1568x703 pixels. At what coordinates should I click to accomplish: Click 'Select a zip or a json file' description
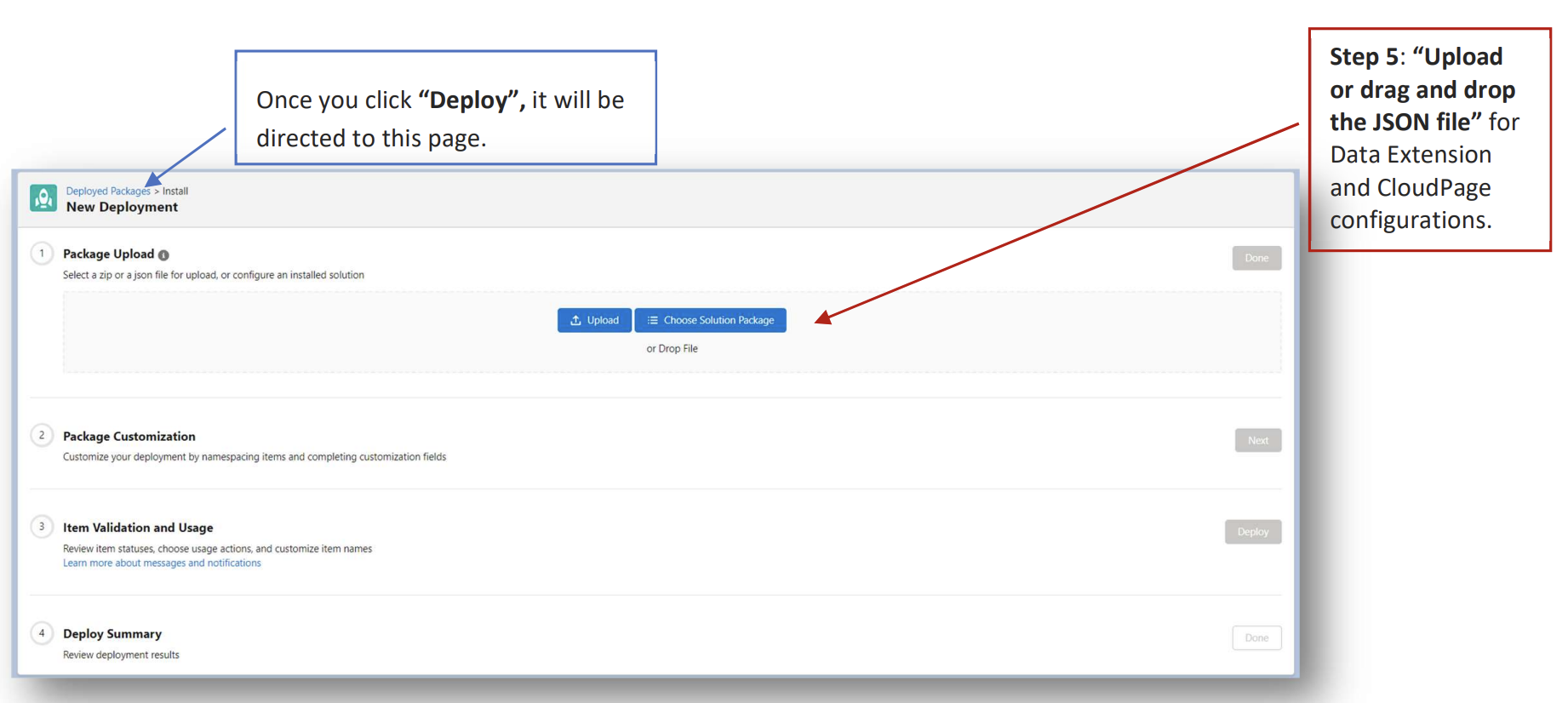214,275
